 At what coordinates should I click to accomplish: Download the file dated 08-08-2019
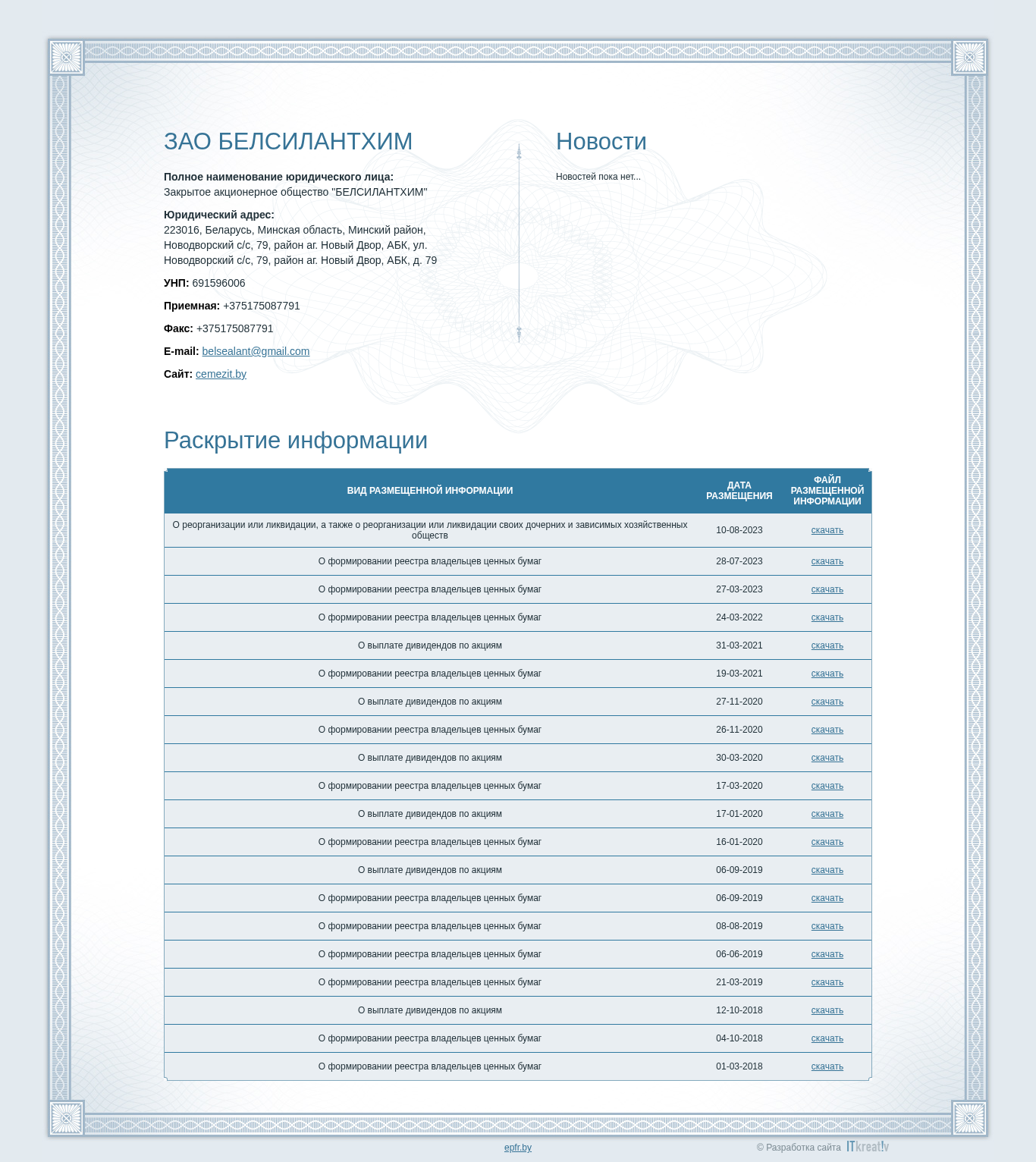pos(827,926)
